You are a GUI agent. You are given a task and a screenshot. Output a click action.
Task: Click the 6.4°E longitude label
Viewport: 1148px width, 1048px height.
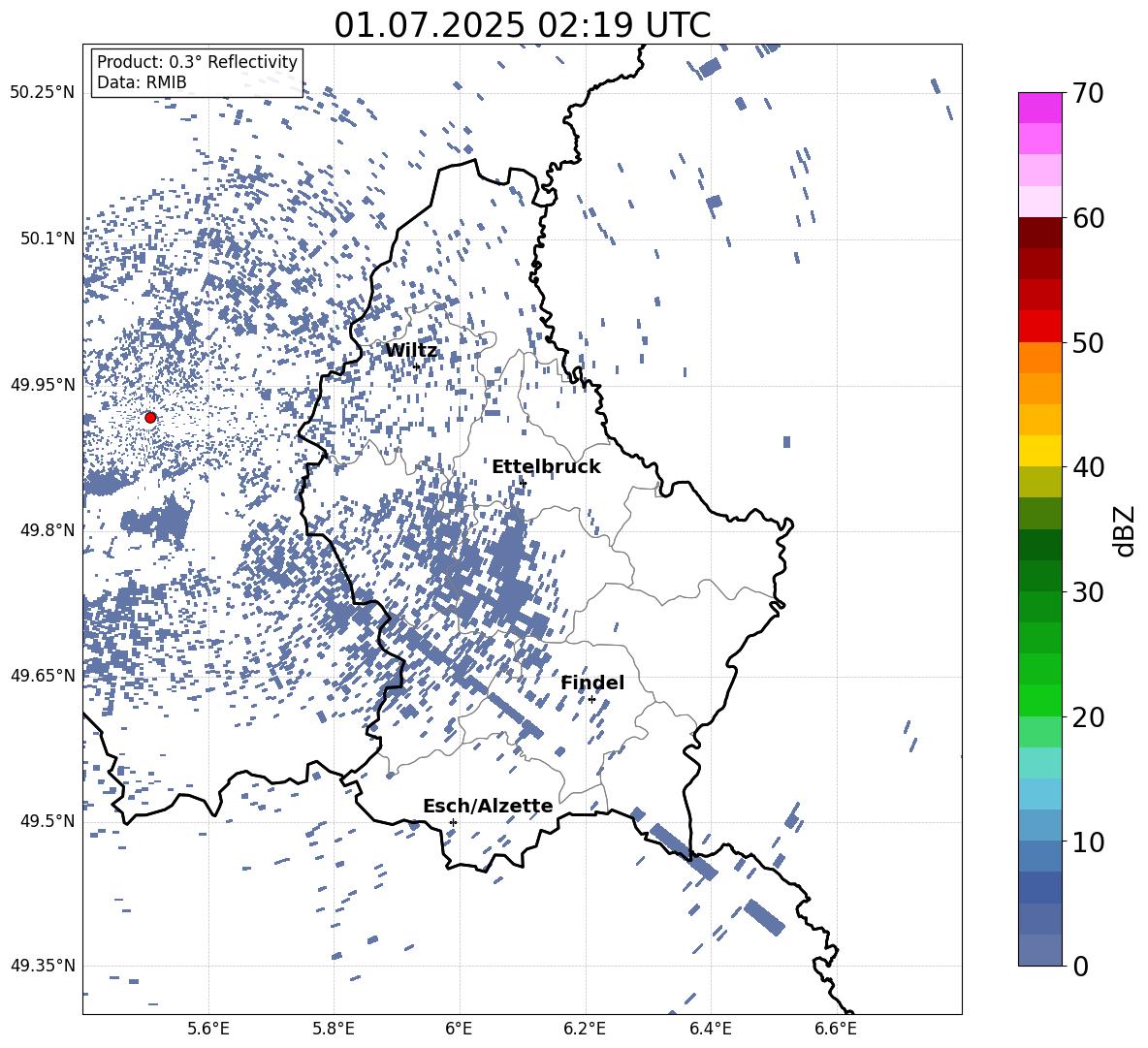[x=710, y=1029]
